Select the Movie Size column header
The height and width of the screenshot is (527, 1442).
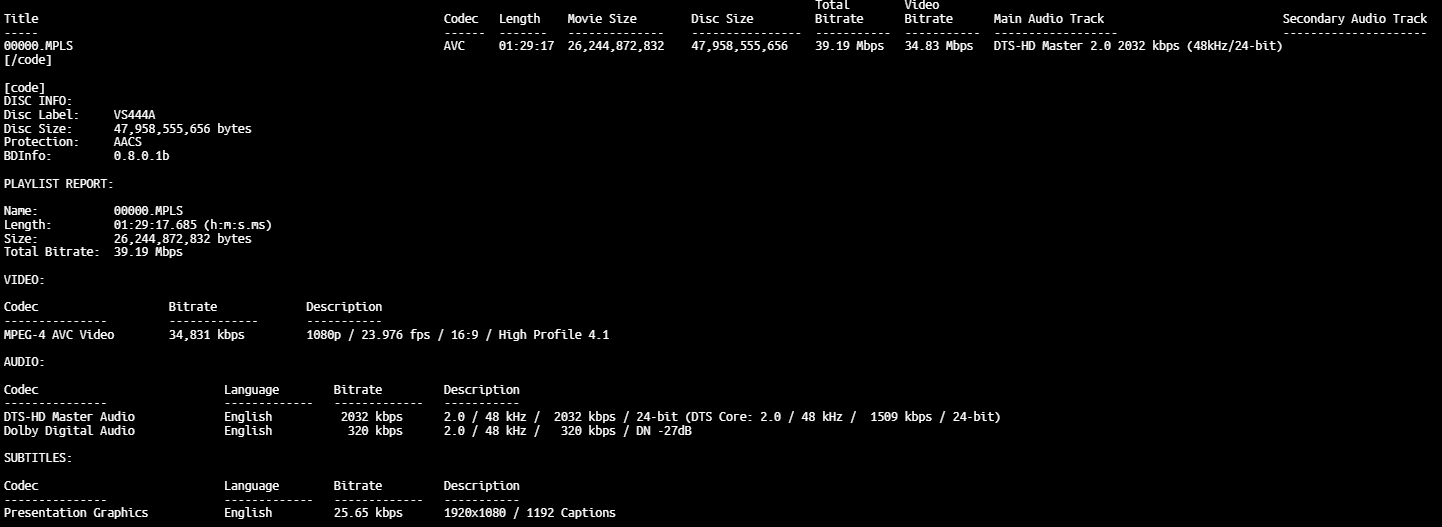[601, 19]
